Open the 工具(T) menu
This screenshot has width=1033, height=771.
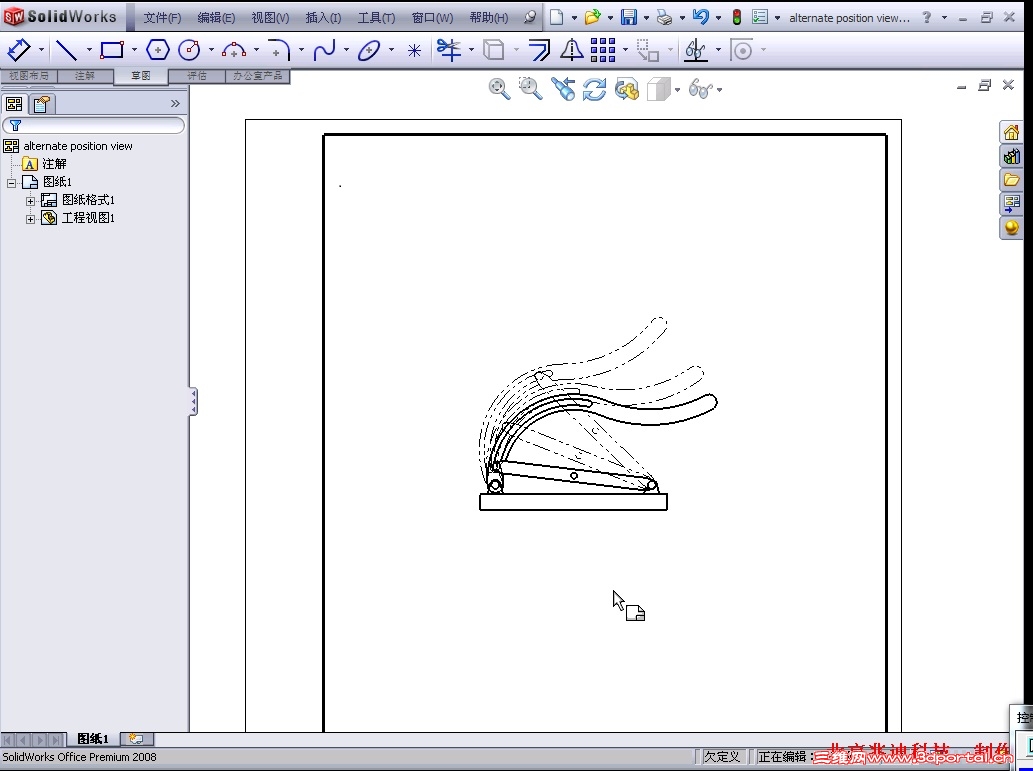376,18
